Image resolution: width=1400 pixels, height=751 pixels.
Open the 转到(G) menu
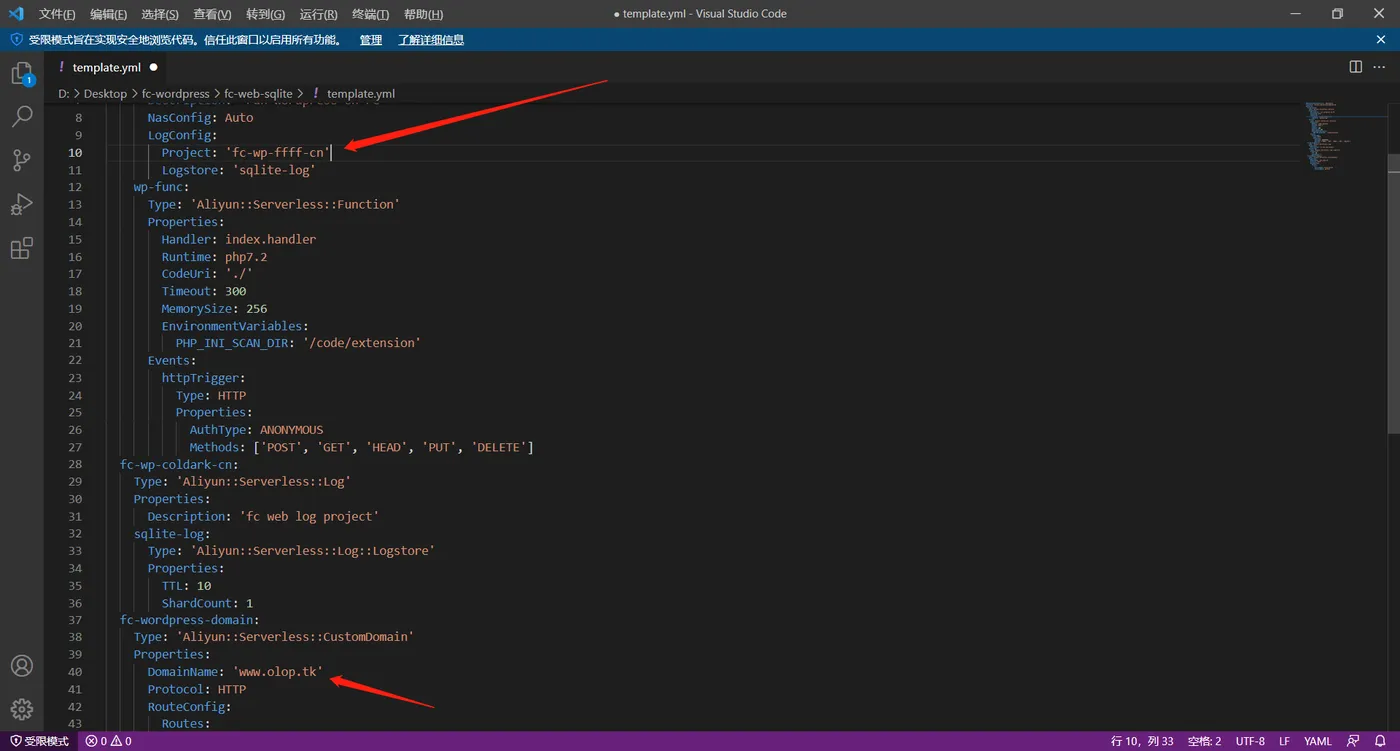coord(265,14)
